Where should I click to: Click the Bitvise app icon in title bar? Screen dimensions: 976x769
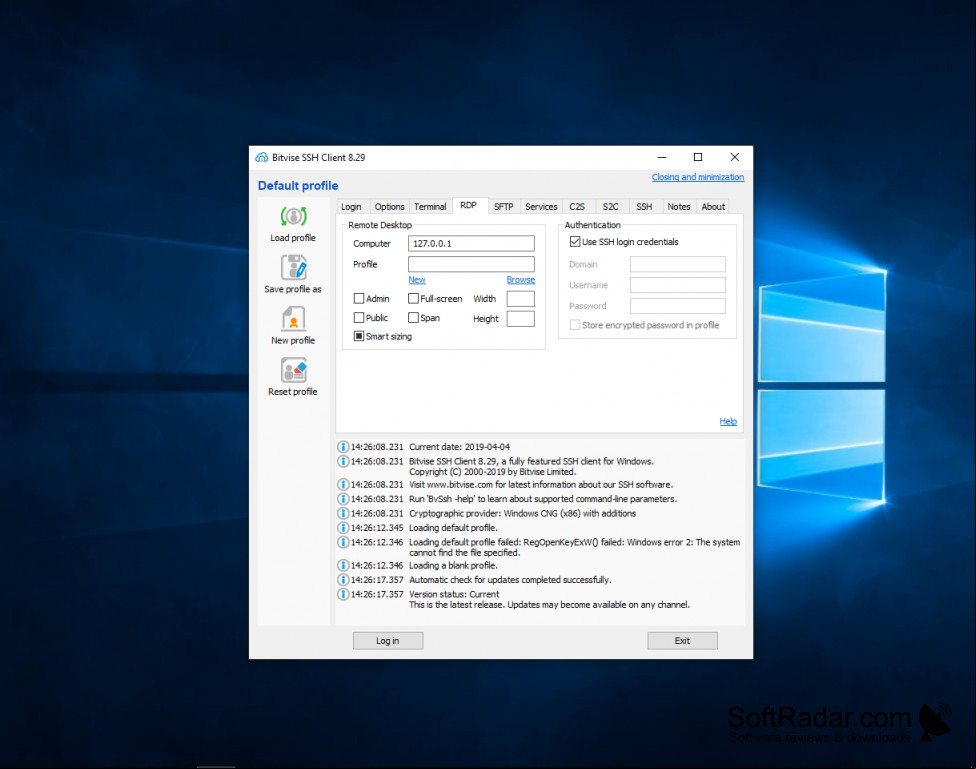coord(262,158)
